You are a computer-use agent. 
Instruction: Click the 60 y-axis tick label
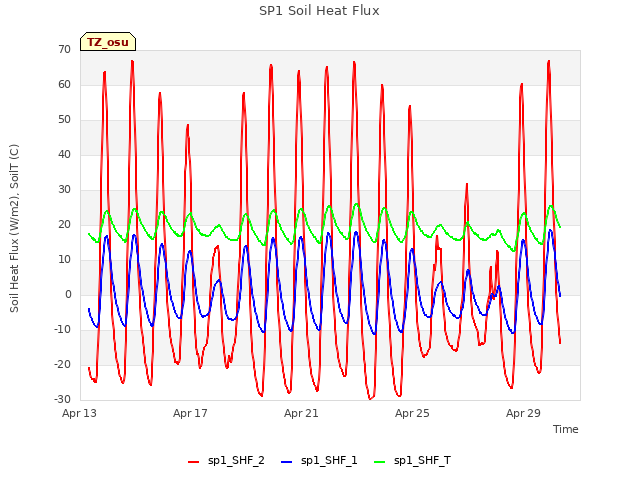point(64,85)
